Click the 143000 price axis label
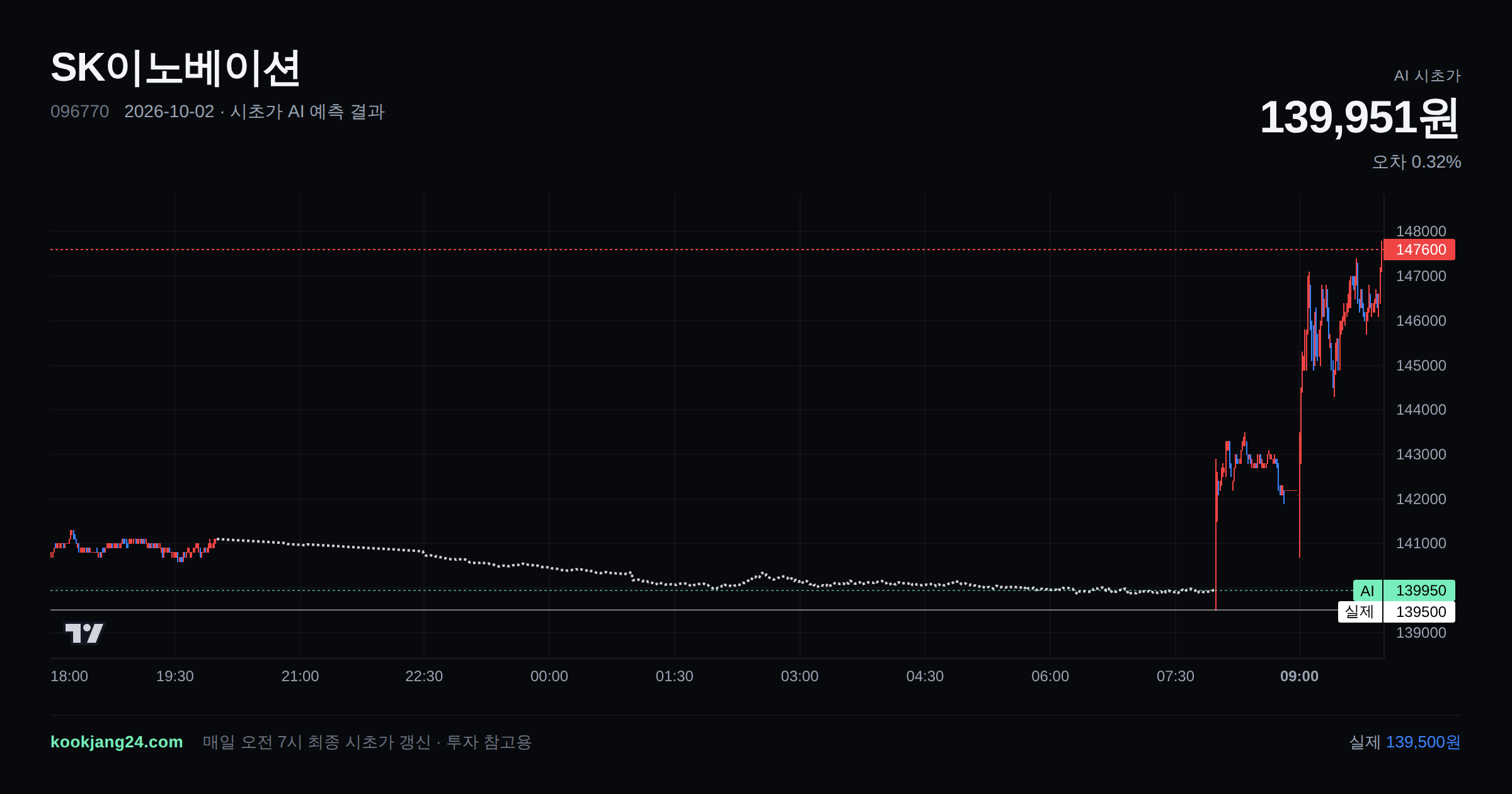1512x794 pixels. point(1421,454)
